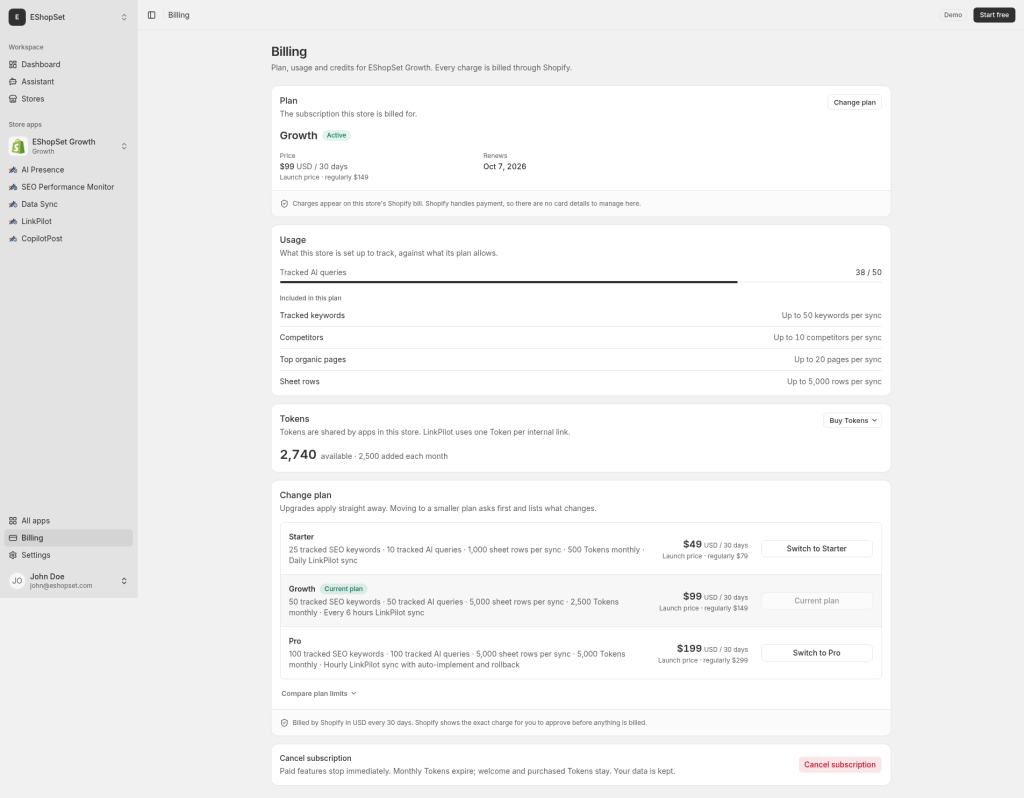Open Dashboard in the sidebar
This screenshot has width=1024, height=798.
(69, 65)
